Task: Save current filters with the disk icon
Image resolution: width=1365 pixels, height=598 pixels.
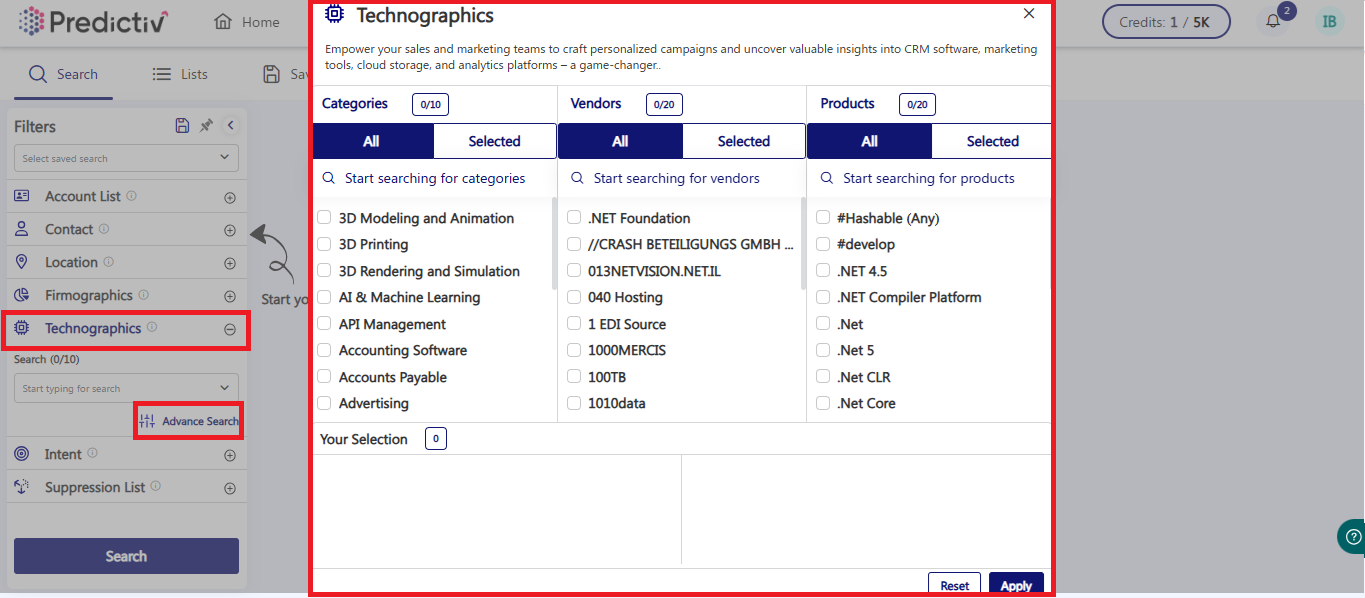Action: [182, 126]
